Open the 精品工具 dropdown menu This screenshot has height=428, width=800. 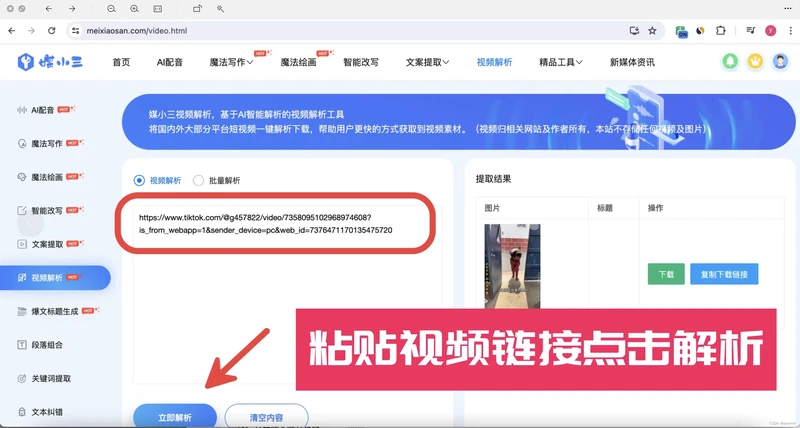pyautogui.click(x=560, y=62)
